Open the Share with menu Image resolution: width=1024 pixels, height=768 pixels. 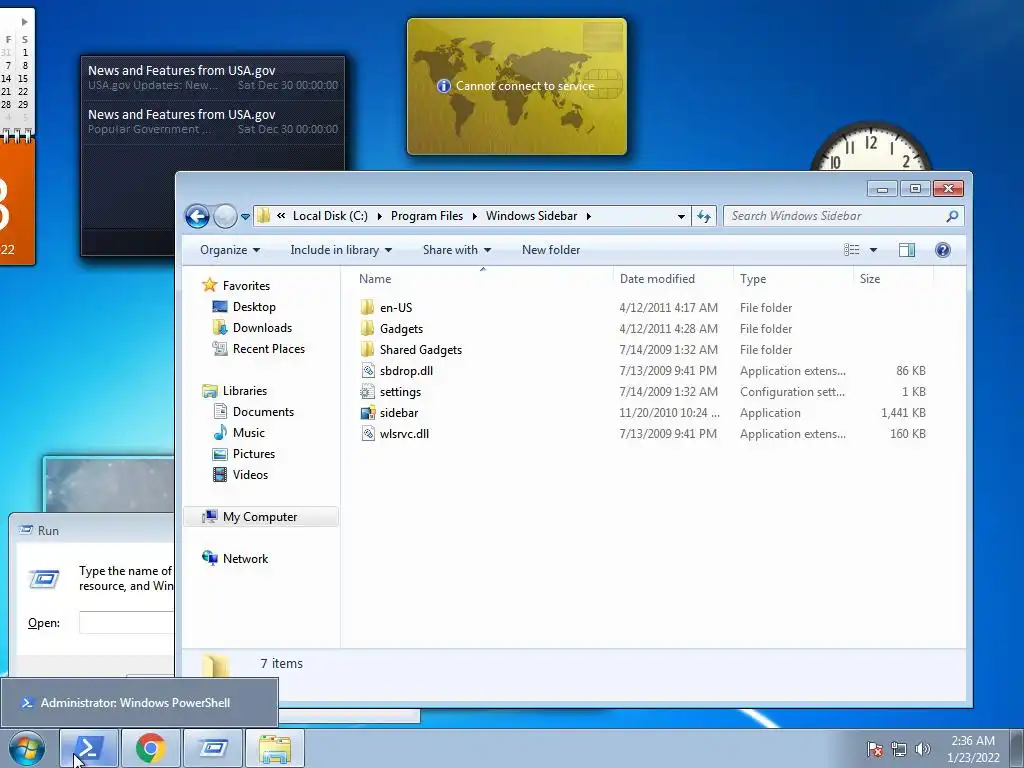pos(456,250)
